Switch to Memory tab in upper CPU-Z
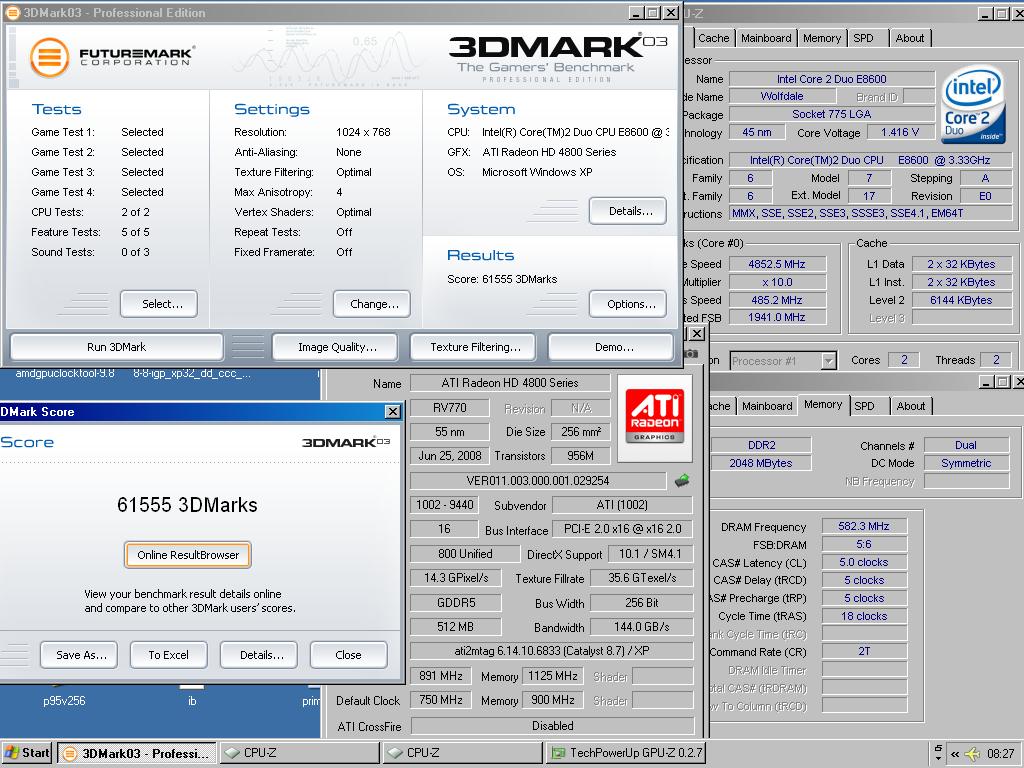Screen dimensions: 1024x768 click(x=822, y=38)
